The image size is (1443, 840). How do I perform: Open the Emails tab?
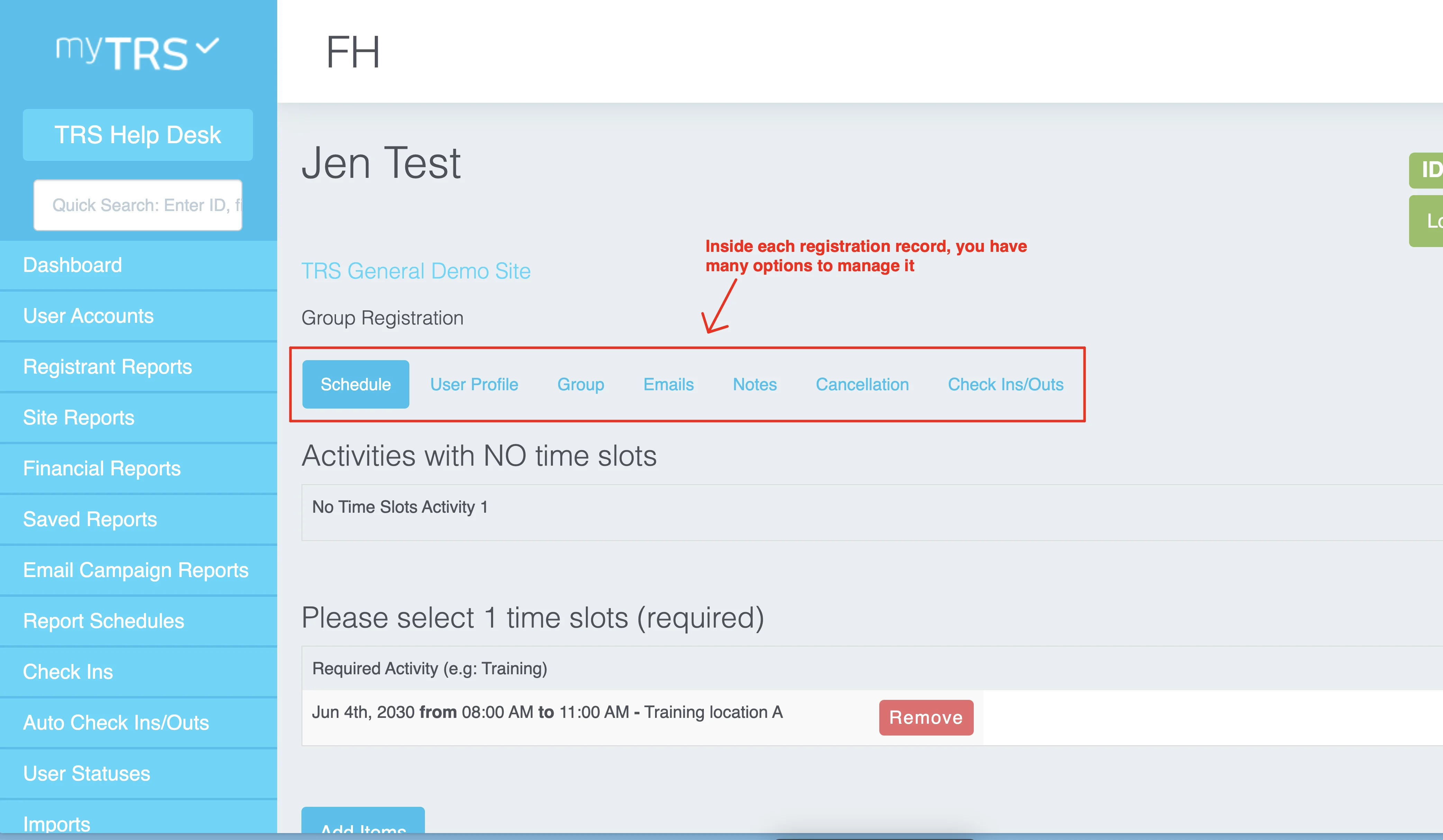[x=668, y=384]
